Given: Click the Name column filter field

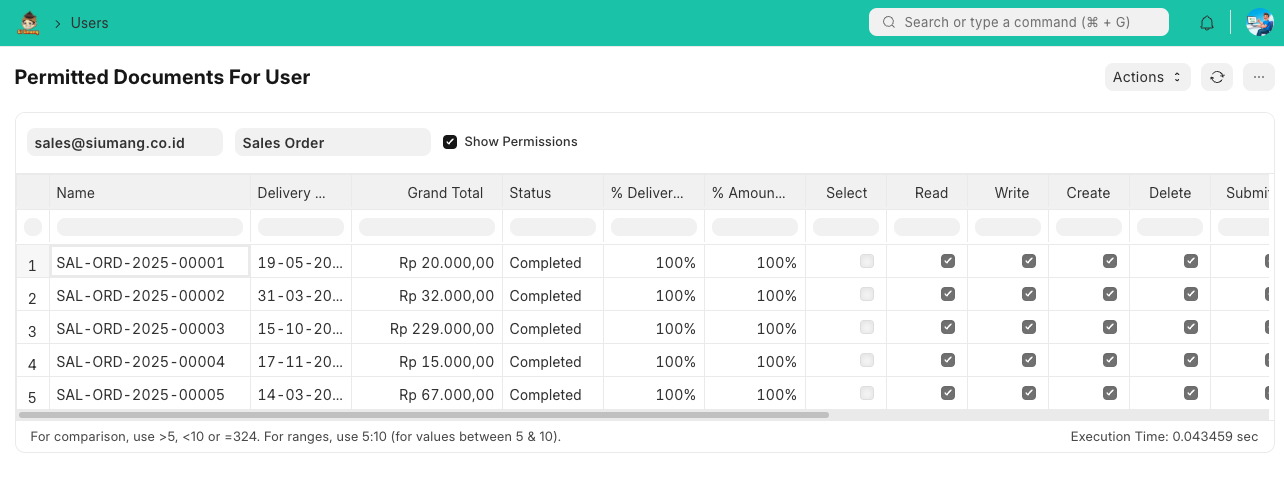Looking at the screenshot, I should [x=150, y=227].
